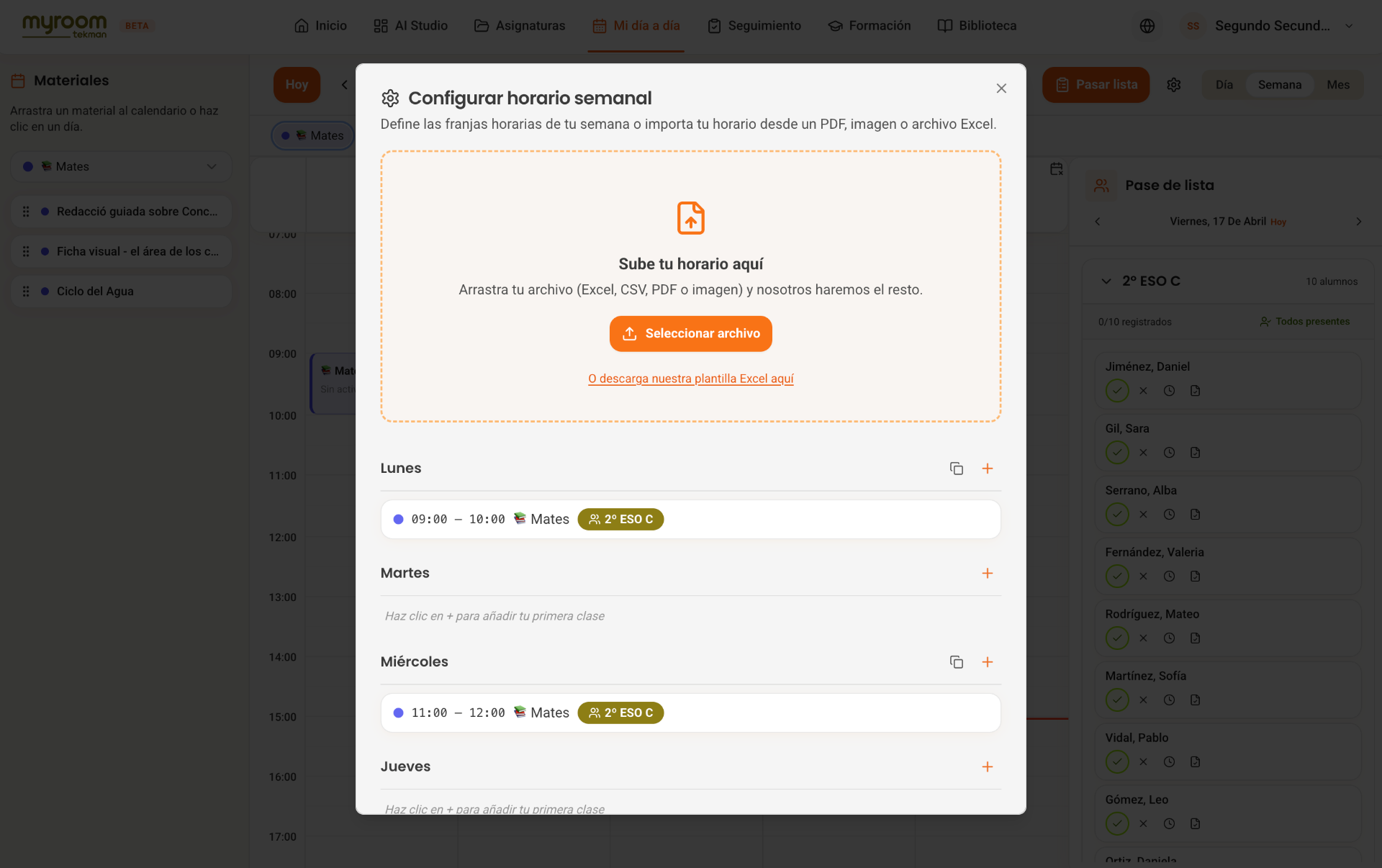The height and width of the screenshot is (868, 1382).
Task: Switch to the Mes view tab
Action: click(x=1338, y=85)
